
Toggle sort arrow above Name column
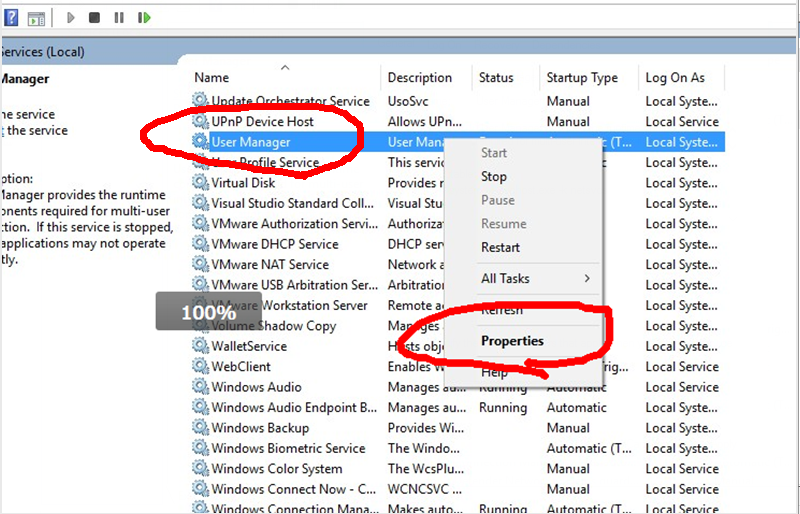(x=285, y=67)
